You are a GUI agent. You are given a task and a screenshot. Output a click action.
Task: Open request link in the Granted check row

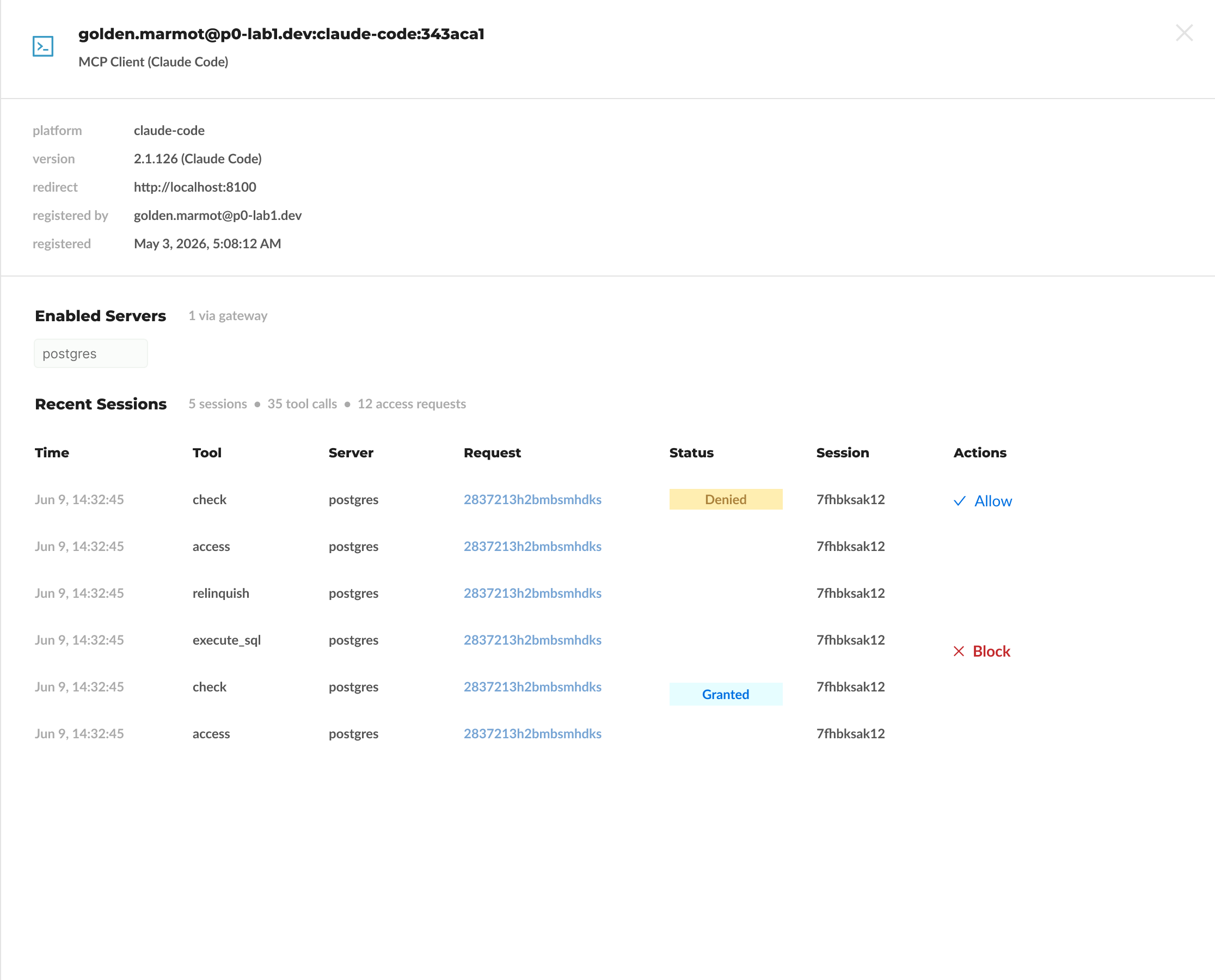point(532,687)
